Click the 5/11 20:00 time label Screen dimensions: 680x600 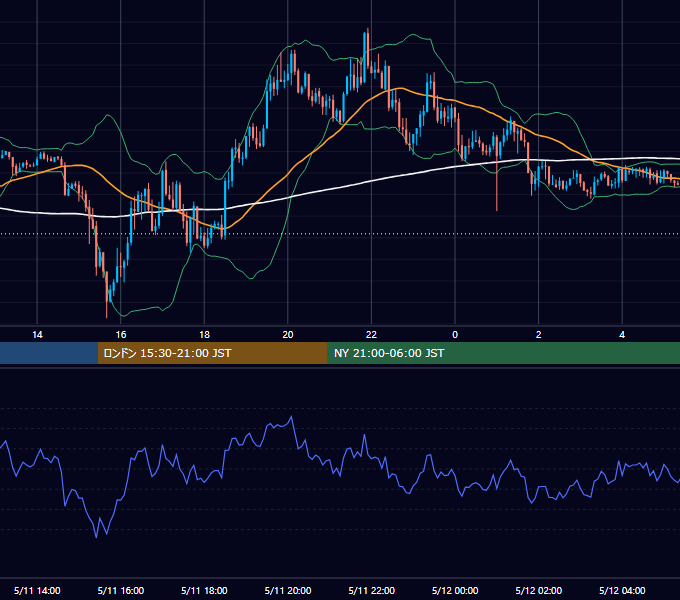pyautogui.click(x=288, y=590)
